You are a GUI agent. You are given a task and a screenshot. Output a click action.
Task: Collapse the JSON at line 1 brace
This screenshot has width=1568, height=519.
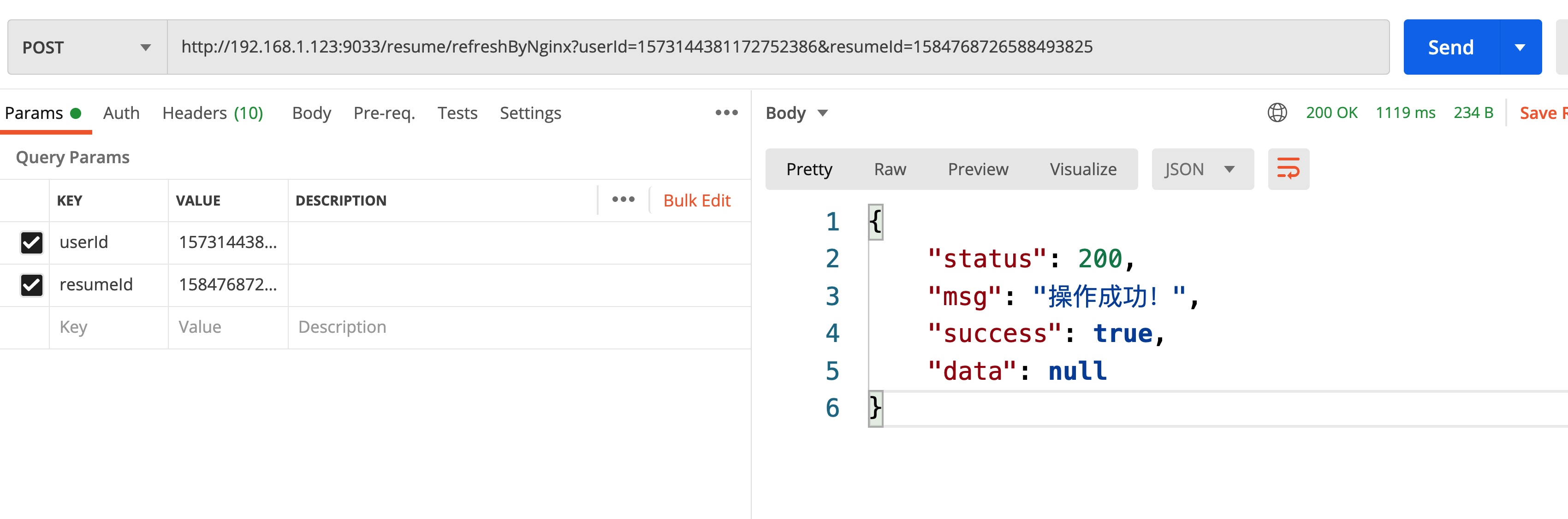875,222
